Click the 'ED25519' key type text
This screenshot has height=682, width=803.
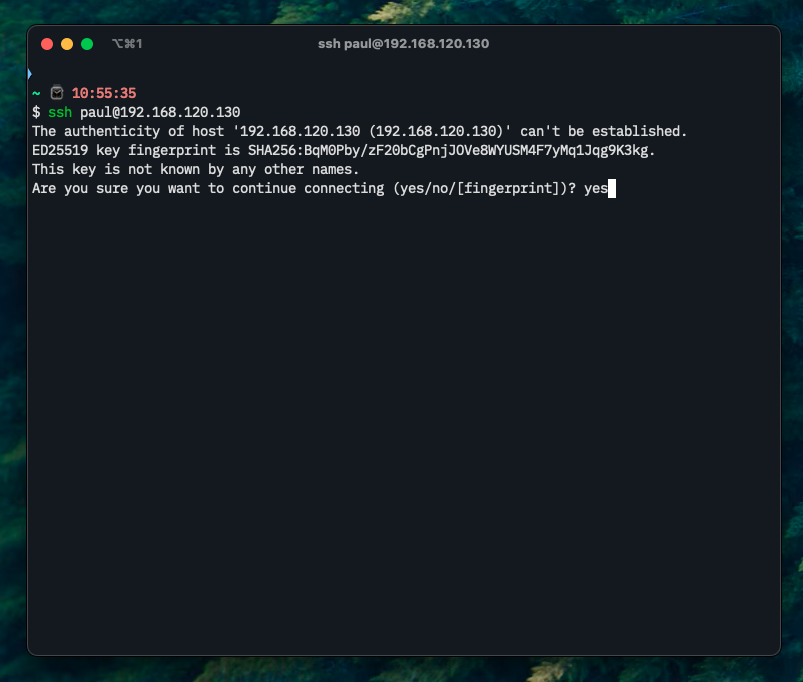(x=60, y=150)
